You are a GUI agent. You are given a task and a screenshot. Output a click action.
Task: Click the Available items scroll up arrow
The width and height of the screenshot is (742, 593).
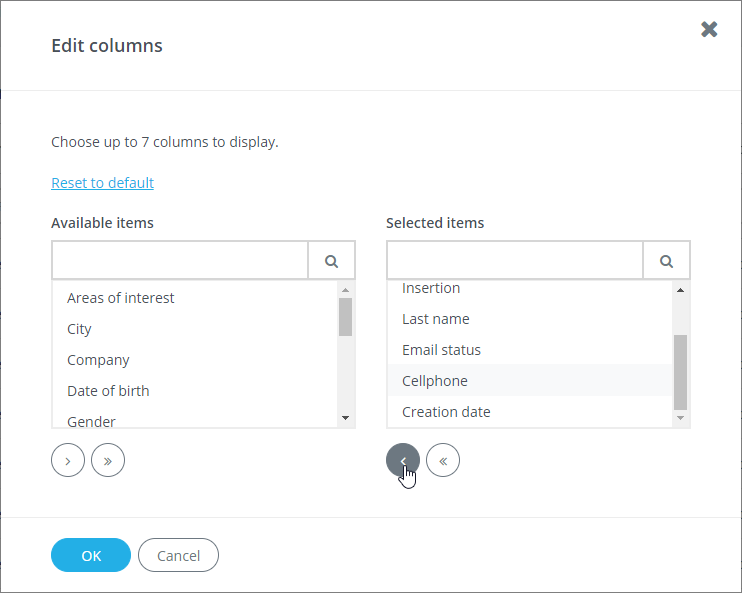coord(345,290)
